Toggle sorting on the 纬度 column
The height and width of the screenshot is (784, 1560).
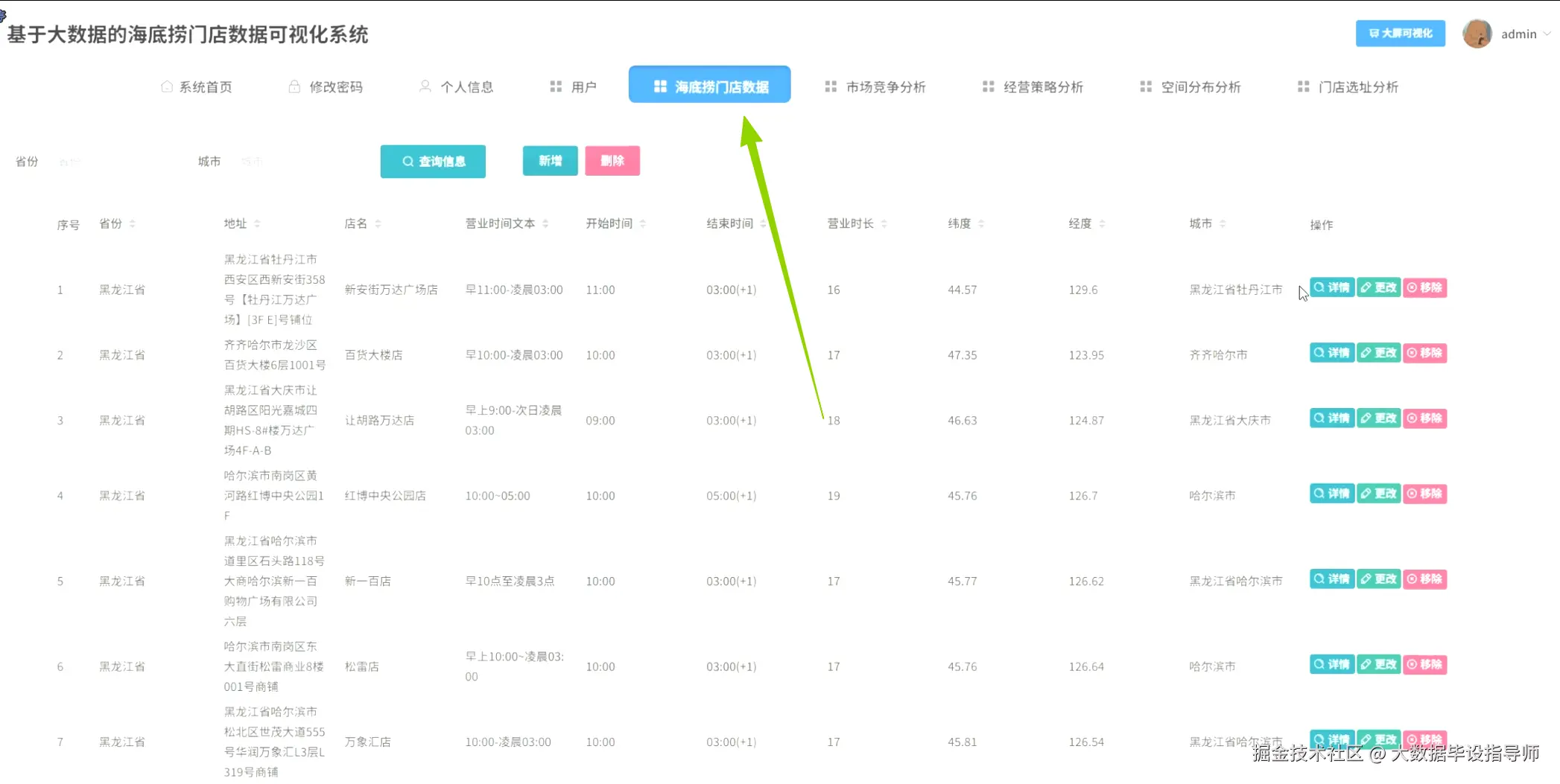(x=982, y=223)
